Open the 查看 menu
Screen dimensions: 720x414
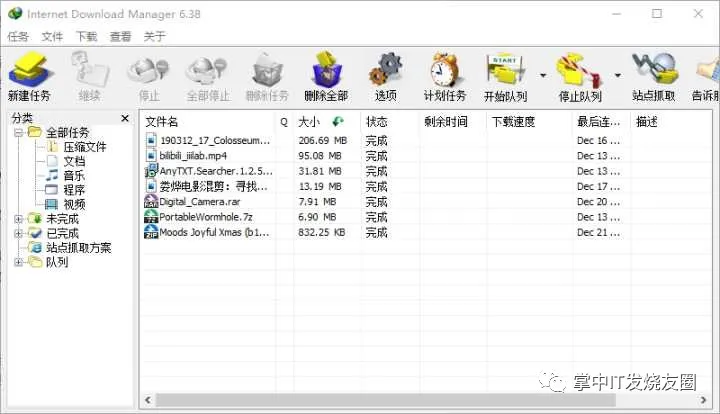[x=120, y=36]
